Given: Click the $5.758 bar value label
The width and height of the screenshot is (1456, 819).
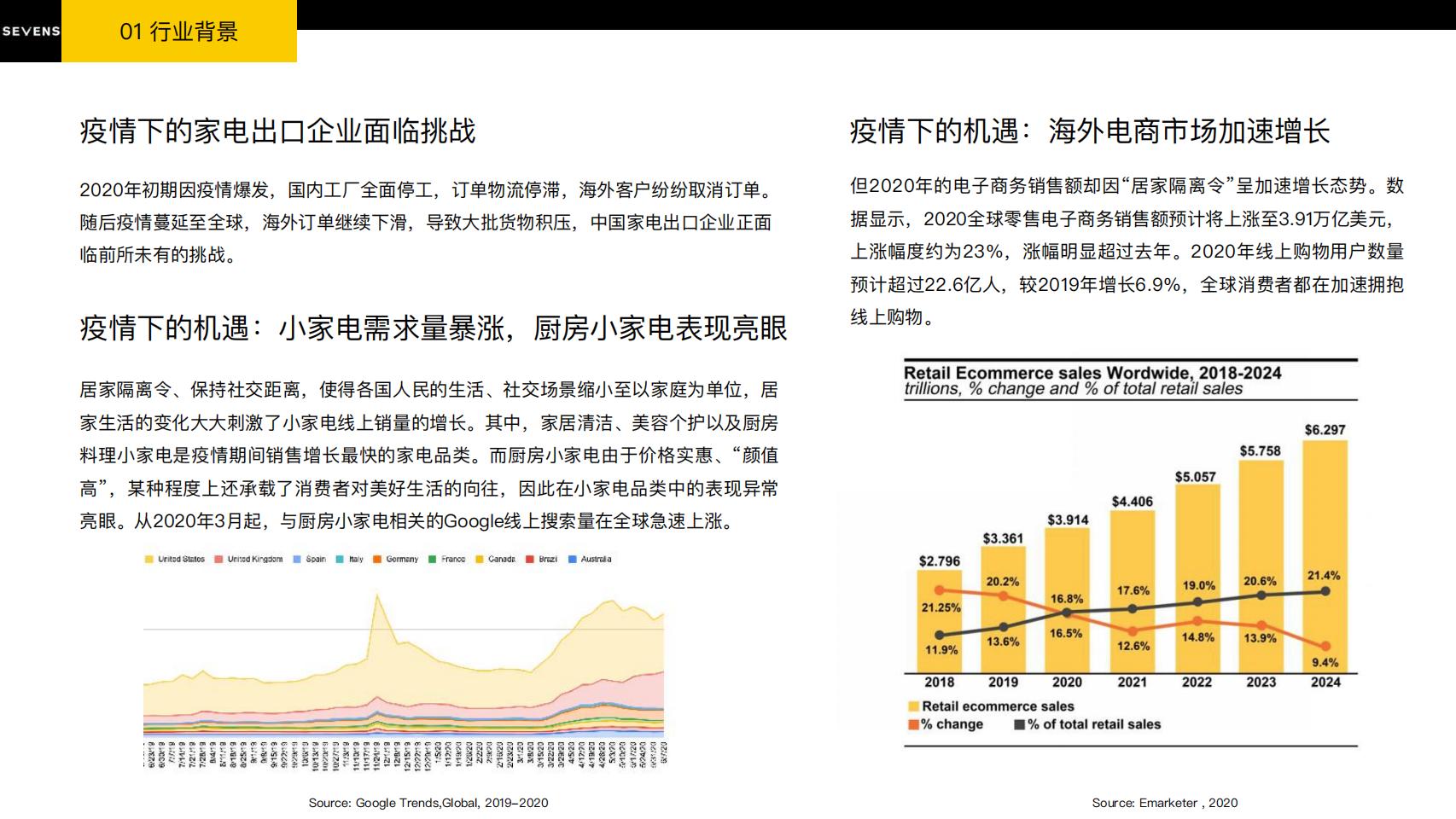Looking at the screenshot, I should pyautogui.click(x=1261, y=450).
